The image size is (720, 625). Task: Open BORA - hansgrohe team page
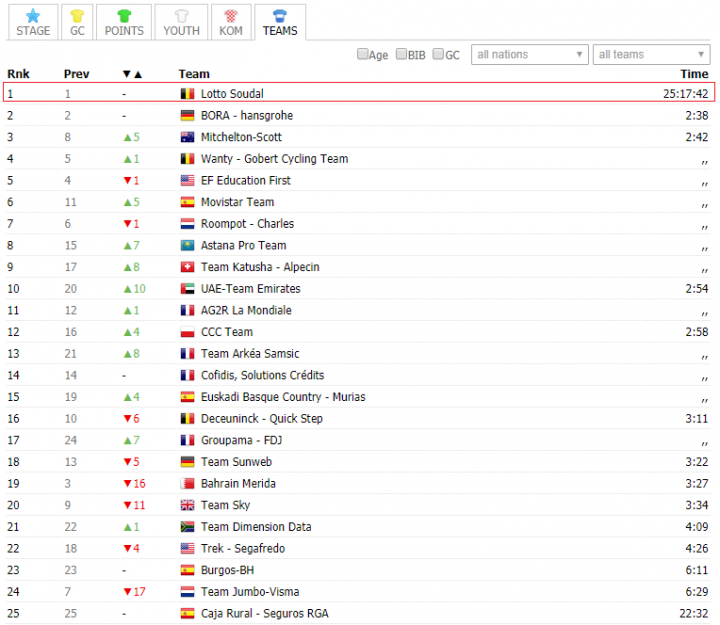pos(247,115)
